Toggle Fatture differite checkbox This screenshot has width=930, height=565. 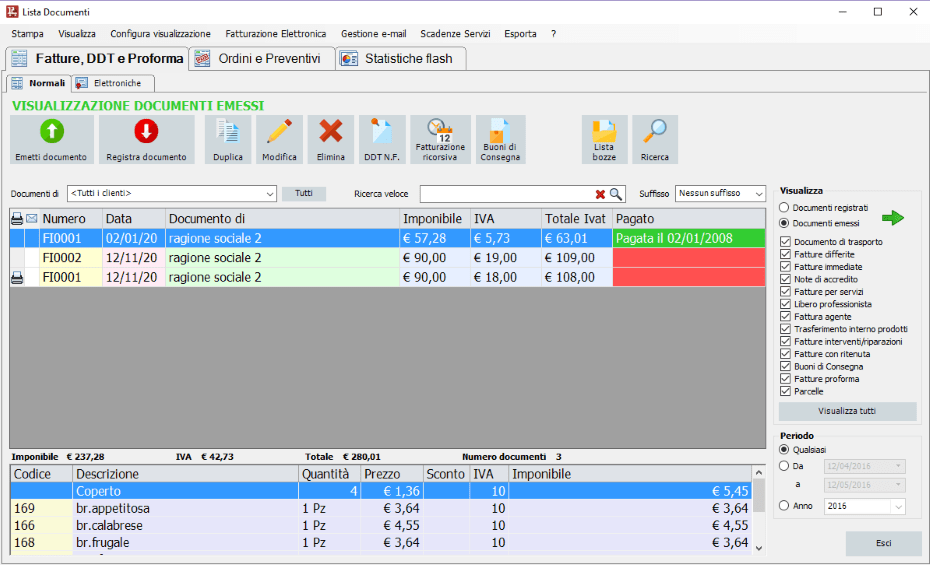[x=785, y=254]
